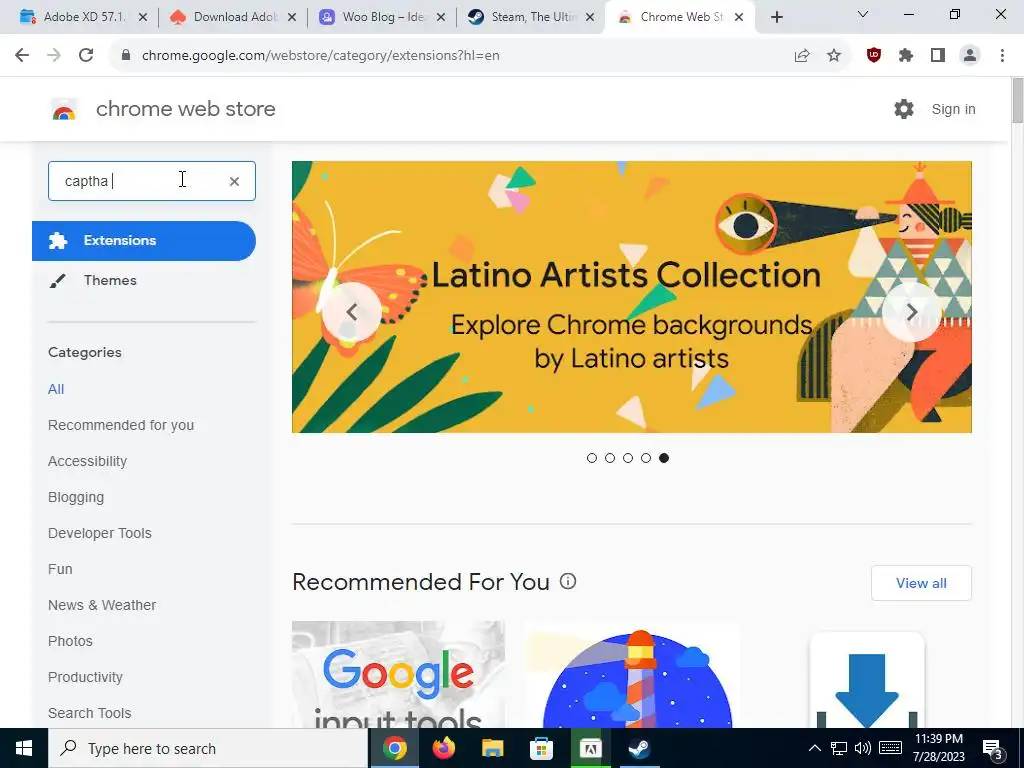Open Steam from the taskbar
Viewport: 1024px width, 768px height.
[639, 748]
